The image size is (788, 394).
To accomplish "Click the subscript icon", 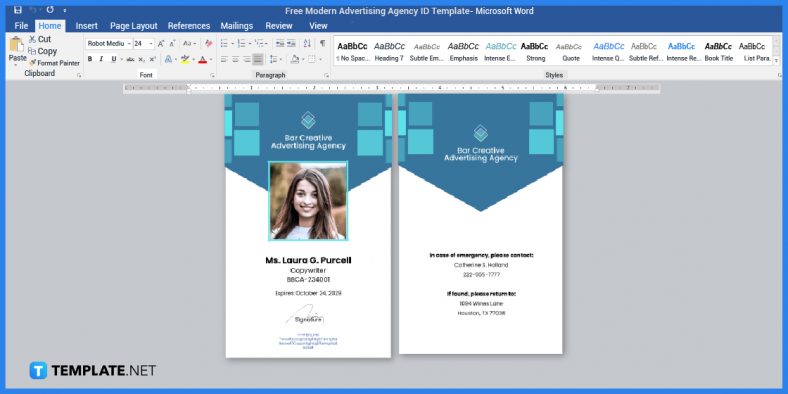I will (x=142, y=59).
